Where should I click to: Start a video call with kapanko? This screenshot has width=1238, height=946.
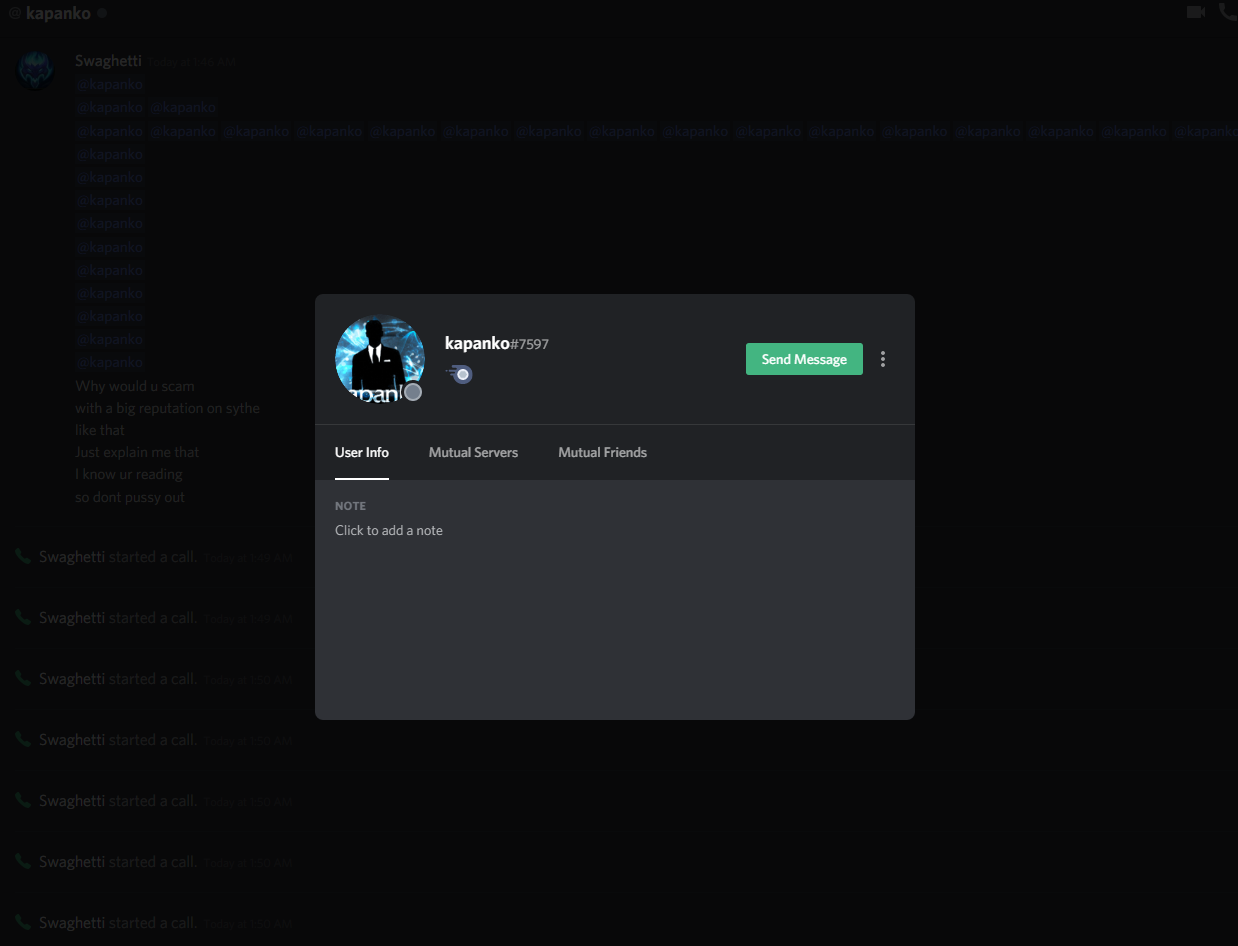pos(1195,12)
